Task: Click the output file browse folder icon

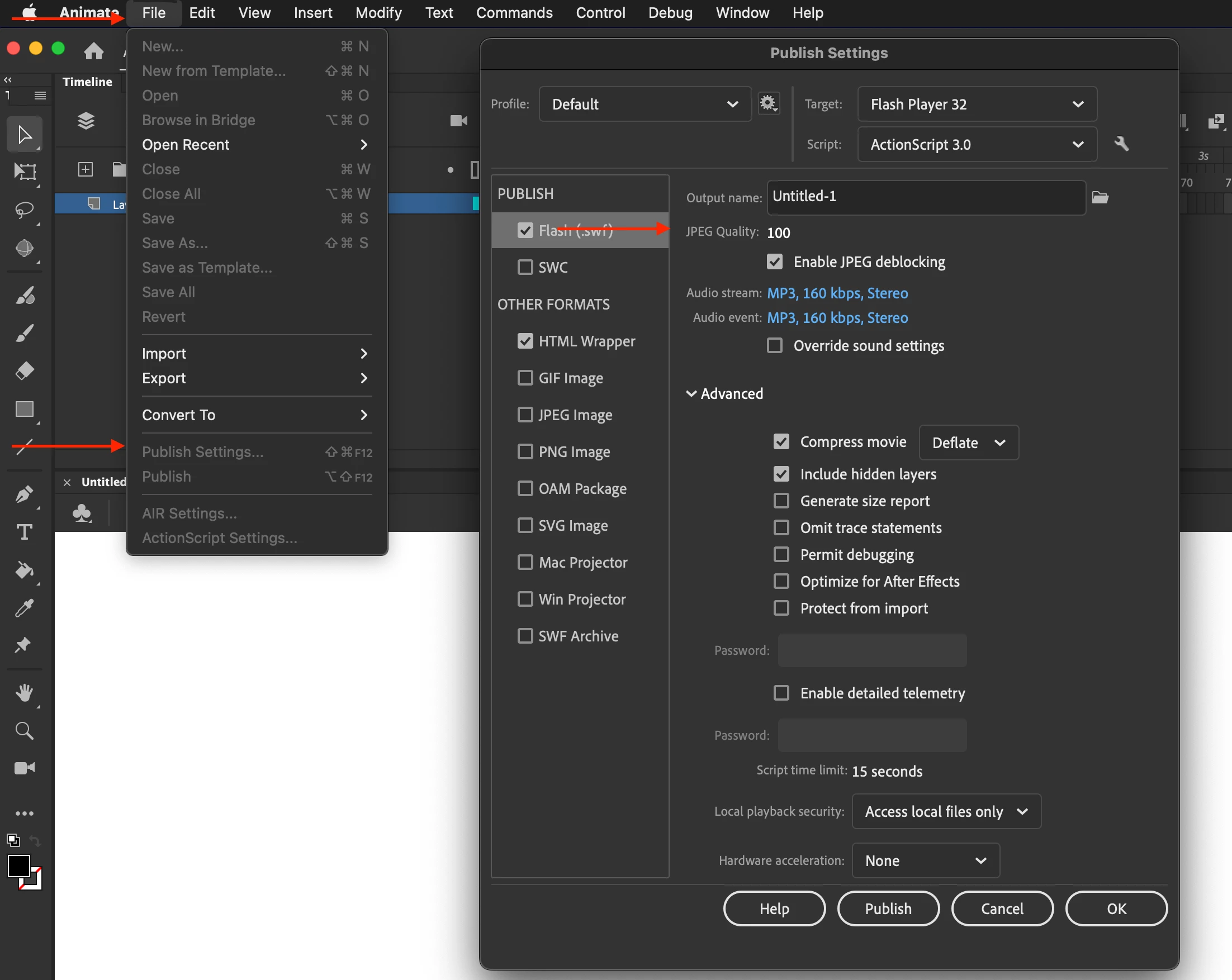Action: pos(1100,198)
